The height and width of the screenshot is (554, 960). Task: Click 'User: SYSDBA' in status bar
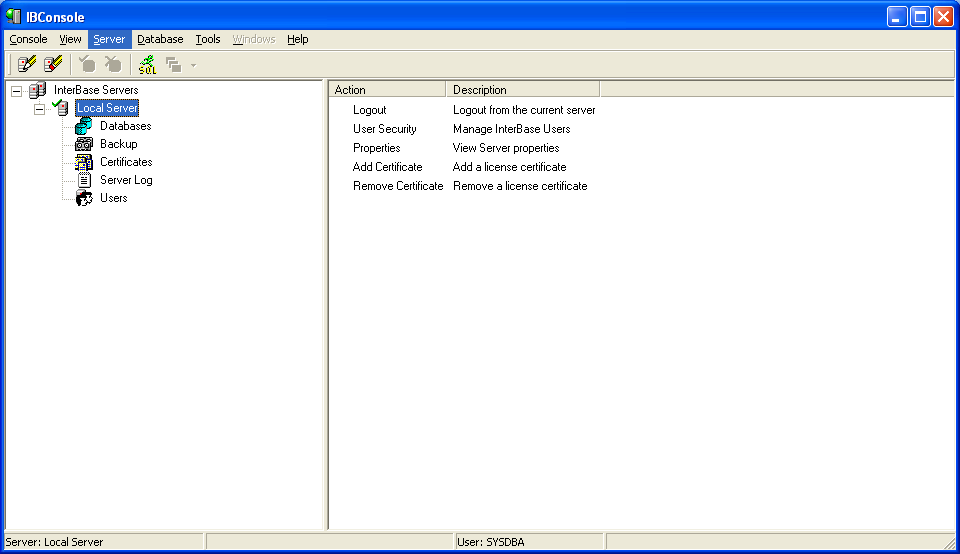coord(490,542)
